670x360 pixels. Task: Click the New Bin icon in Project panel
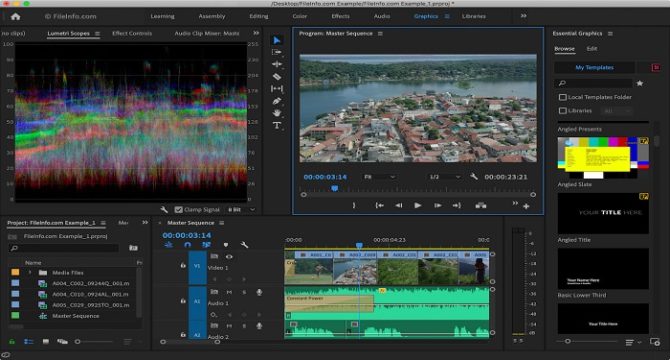(133, 248)
